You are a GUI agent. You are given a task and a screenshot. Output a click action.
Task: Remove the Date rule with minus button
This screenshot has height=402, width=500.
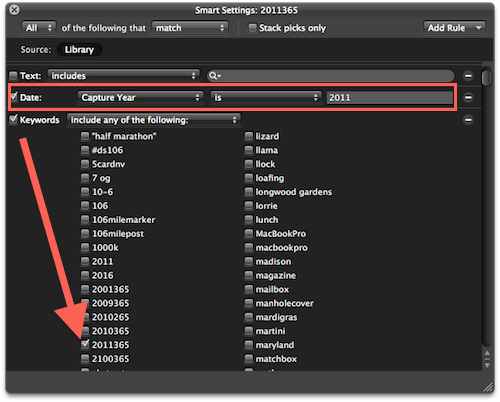(468, 98)
